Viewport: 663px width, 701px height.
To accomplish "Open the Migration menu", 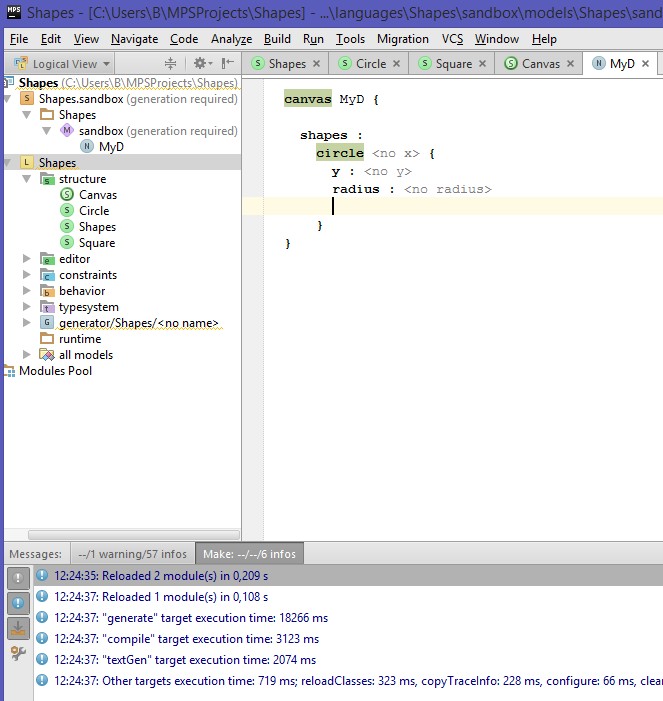I will pos(402,39).
